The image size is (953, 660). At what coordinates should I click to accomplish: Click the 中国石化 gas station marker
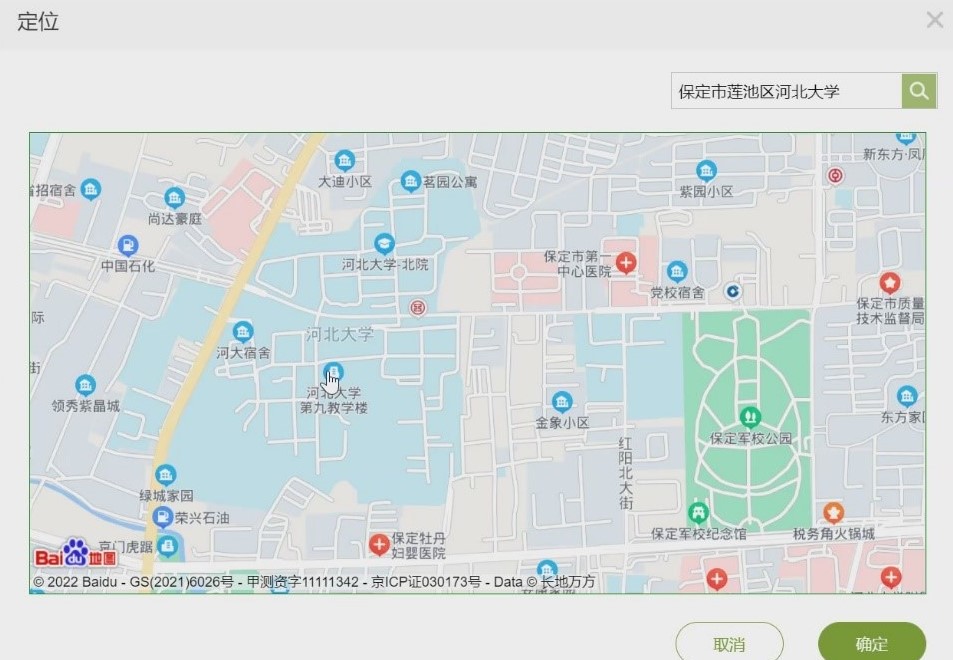click(x=128, y=245)
